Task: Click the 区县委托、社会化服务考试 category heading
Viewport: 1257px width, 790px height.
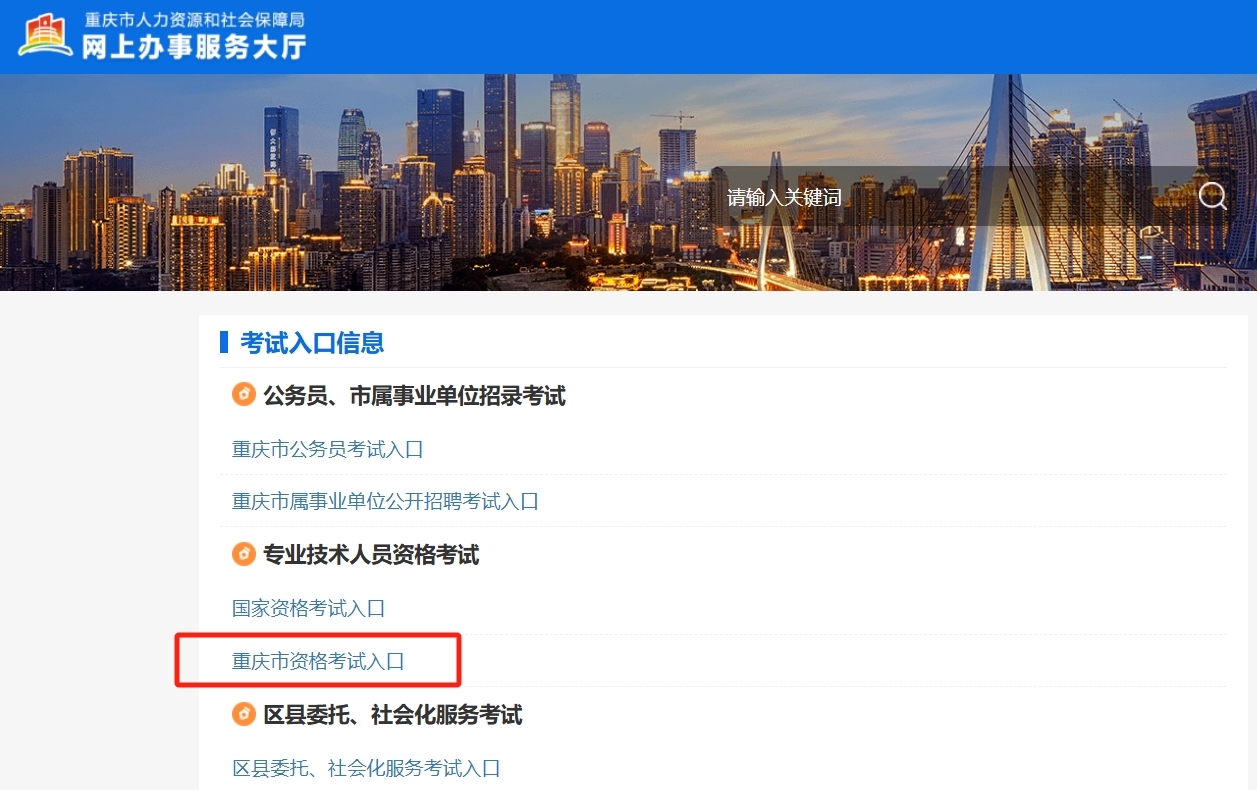Action: tap(392, 715)
